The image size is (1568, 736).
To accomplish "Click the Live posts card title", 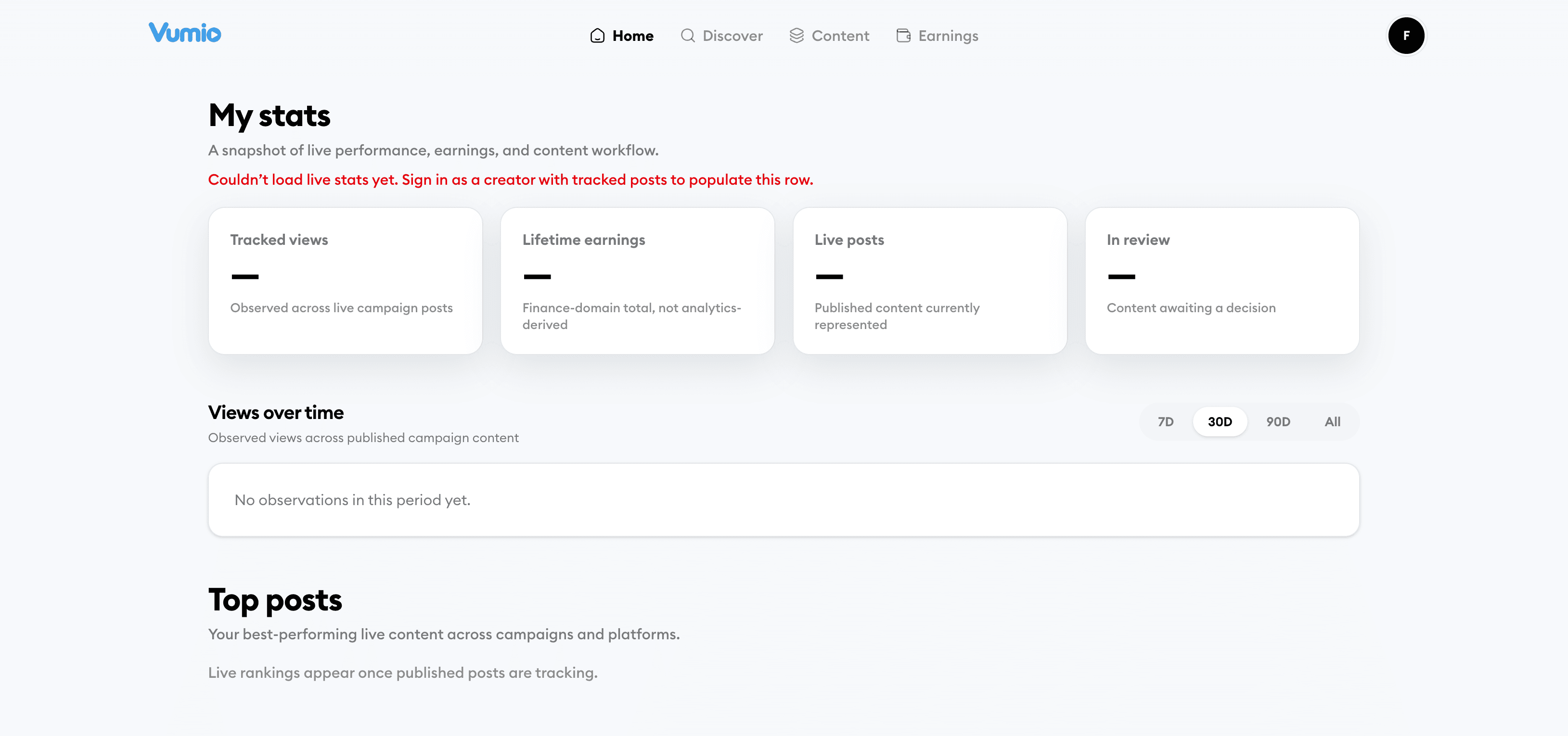I will click(x=849, y=240).
